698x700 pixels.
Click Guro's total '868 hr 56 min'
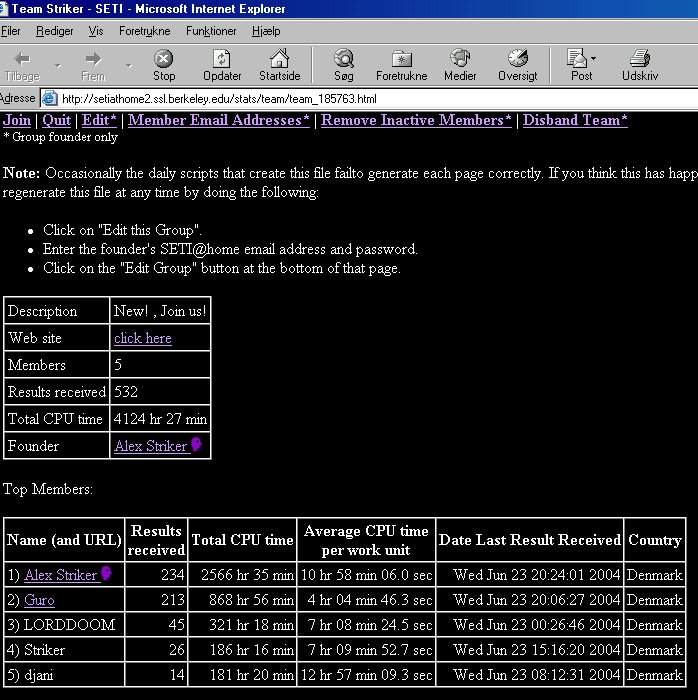click(251, 600)
